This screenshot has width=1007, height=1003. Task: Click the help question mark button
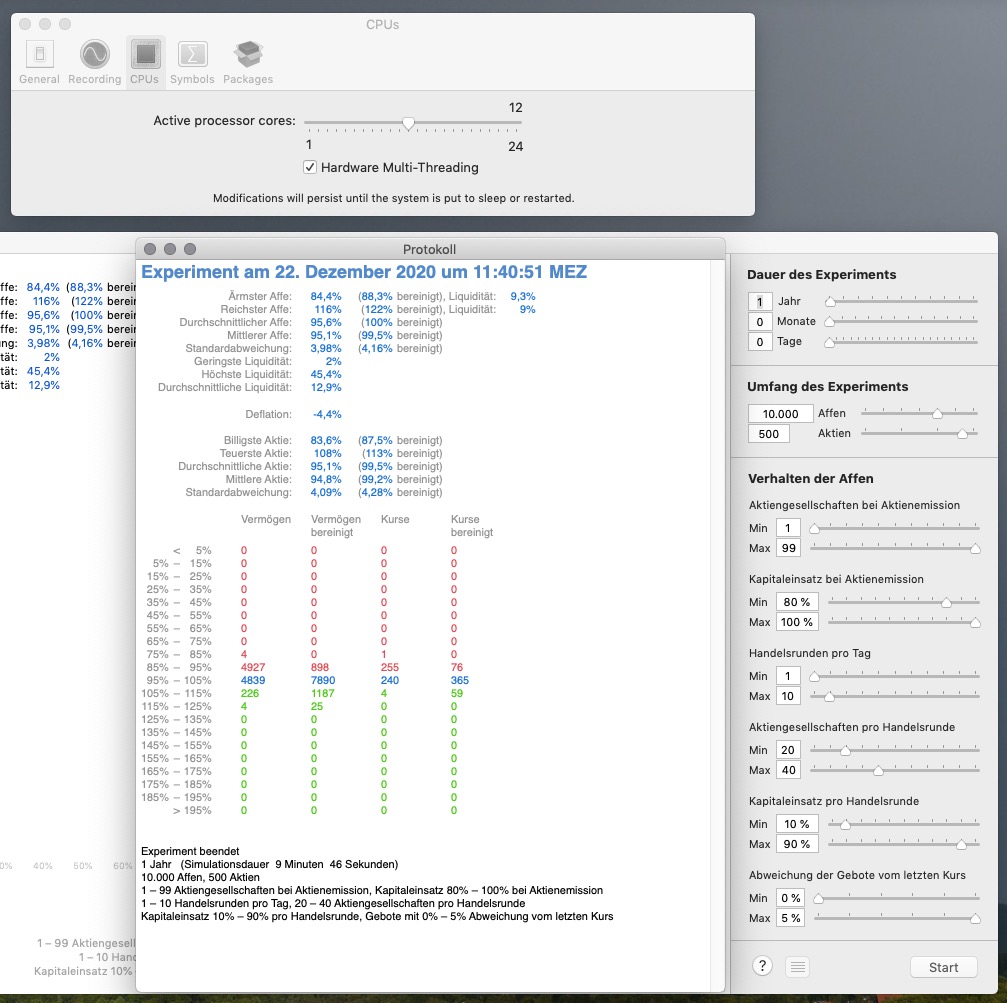tap(762, 966)
